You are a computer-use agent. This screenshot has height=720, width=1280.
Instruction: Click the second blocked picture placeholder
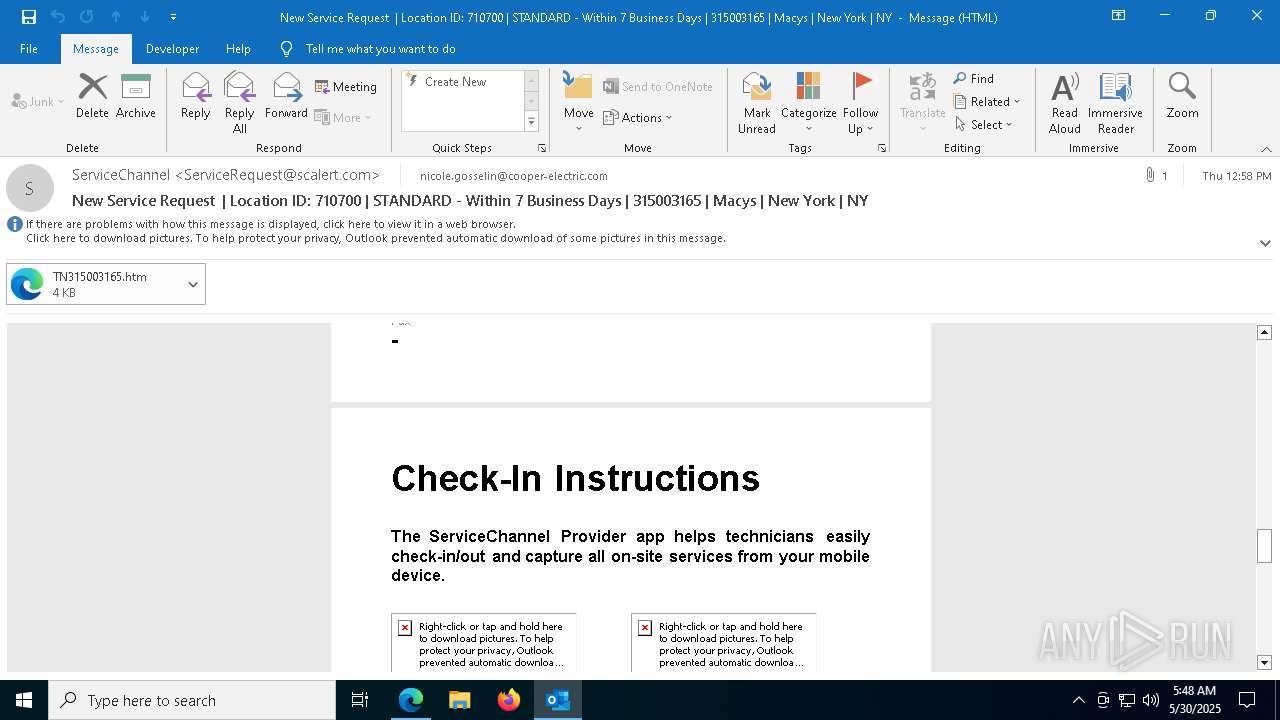[723, 643]
